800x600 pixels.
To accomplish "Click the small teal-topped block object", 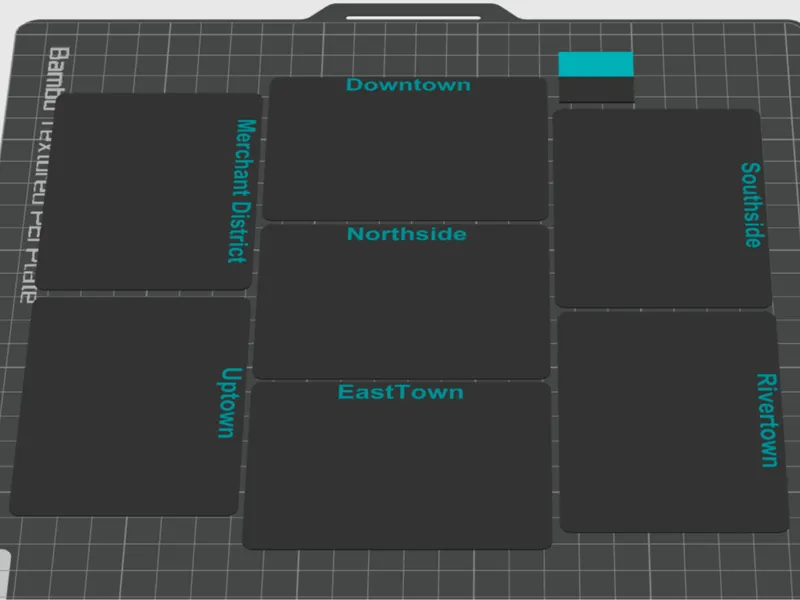I will point(596,77).
